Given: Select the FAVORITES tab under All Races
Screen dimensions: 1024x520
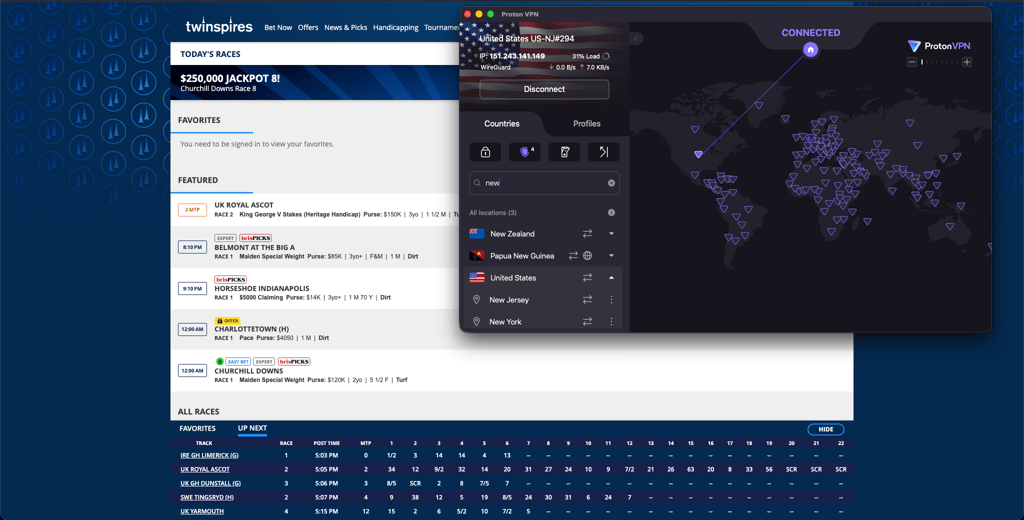Looking at the screenshot, I should pyautogui.click(x=197, y=429).
